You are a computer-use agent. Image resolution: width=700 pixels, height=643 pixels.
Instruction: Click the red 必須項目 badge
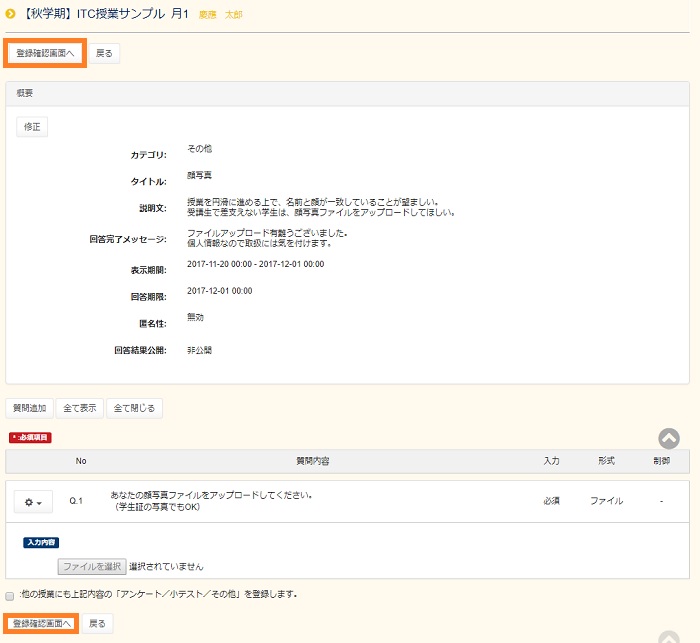pyautogui.click(x=30, y=438)
